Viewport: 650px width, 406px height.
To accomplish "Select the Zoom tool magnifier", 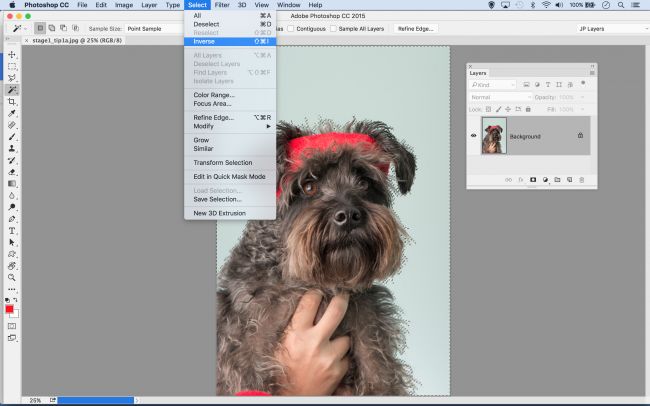I will (12, 278).
